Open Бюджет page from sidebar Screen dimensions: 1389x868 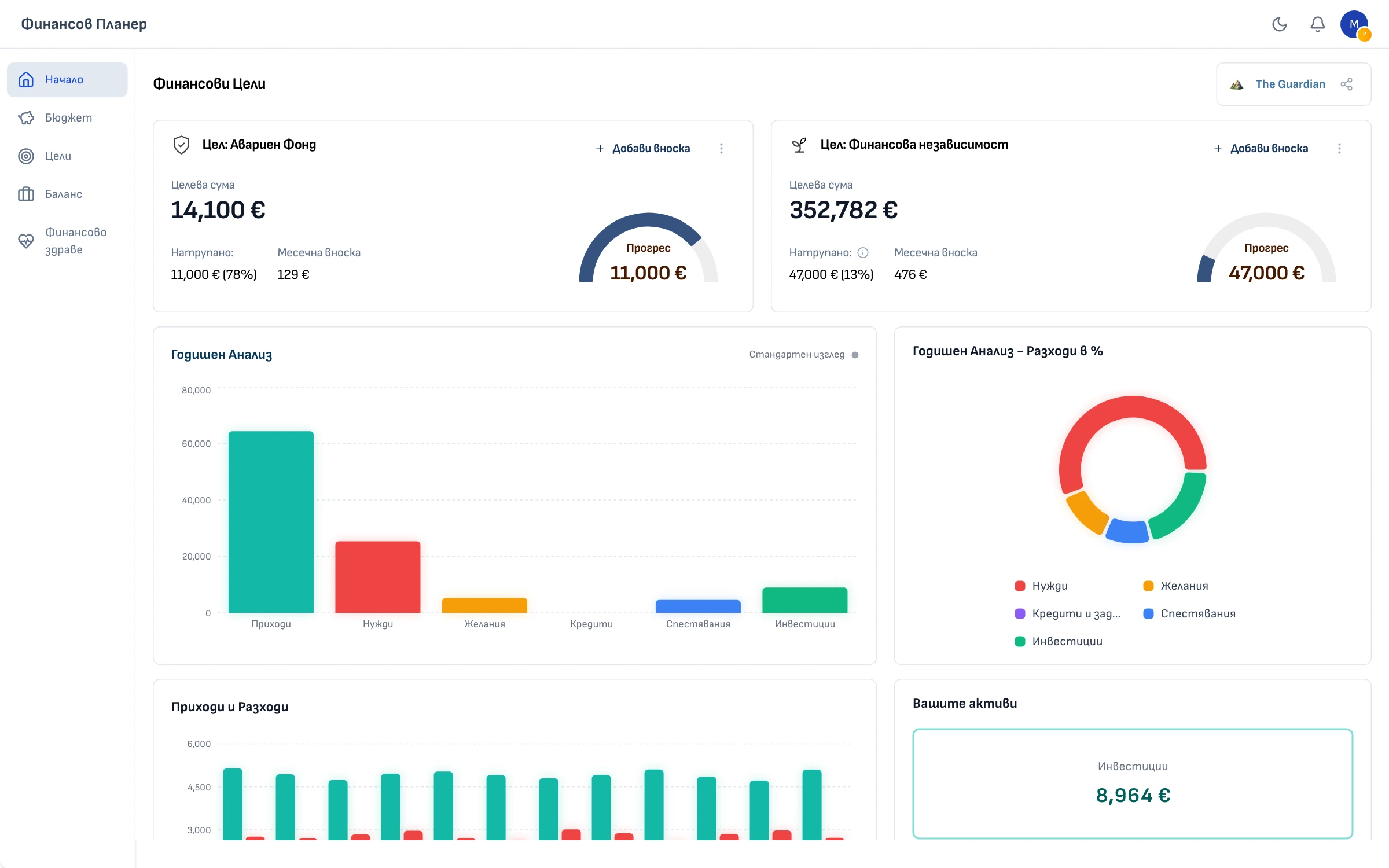[67, 117]
